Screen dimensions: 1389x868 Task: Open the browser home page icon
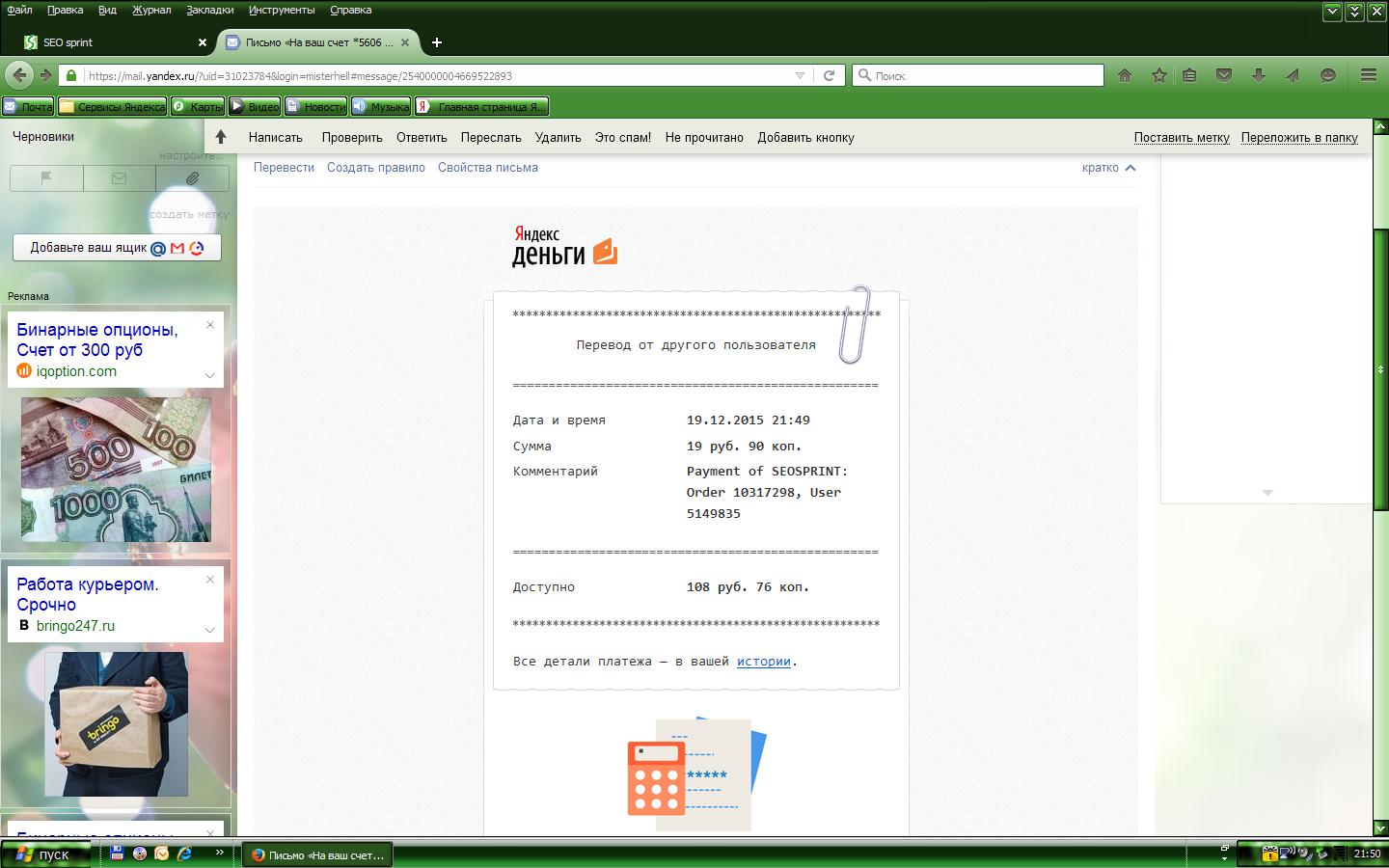click(1125, 75)
